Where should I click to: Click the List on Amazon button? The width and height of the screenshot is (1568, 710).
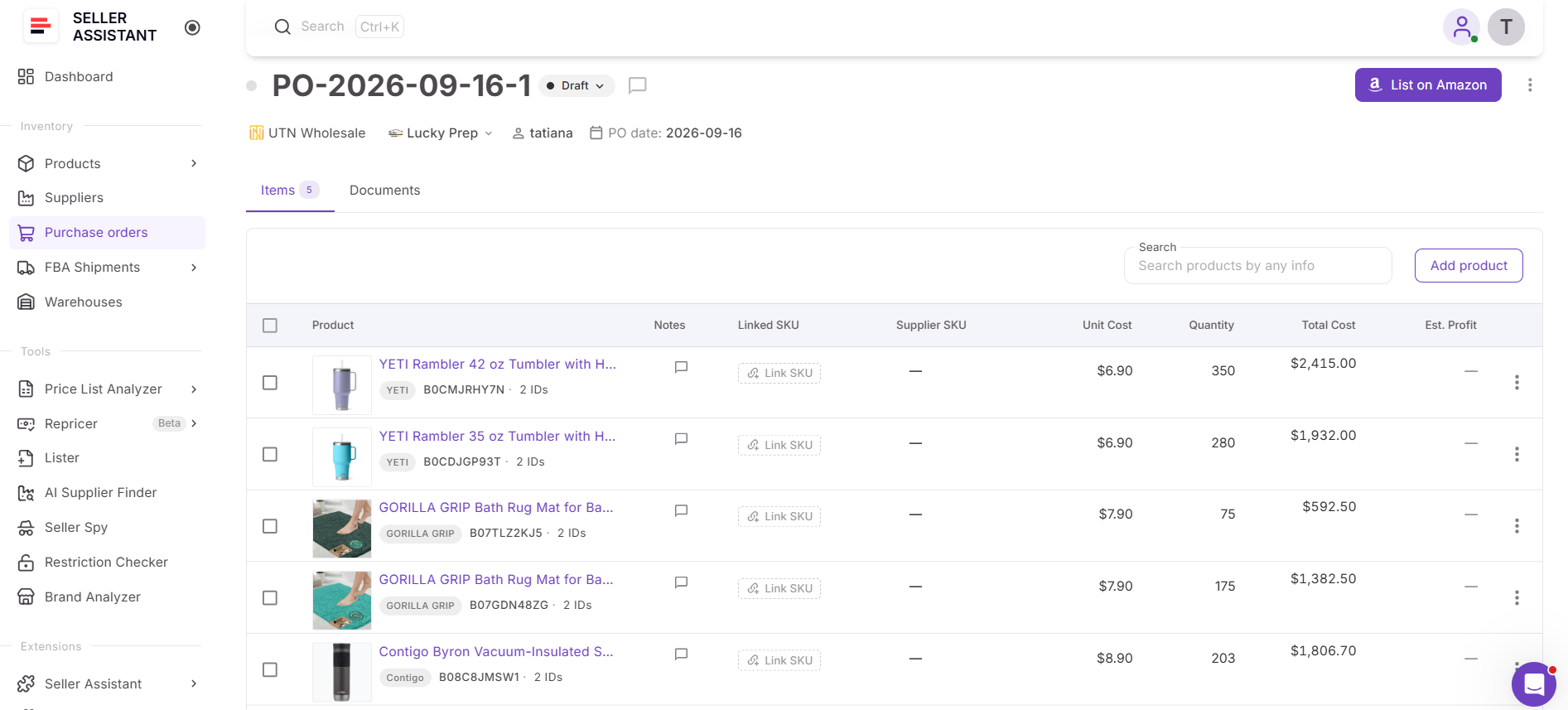point(1428,85)
